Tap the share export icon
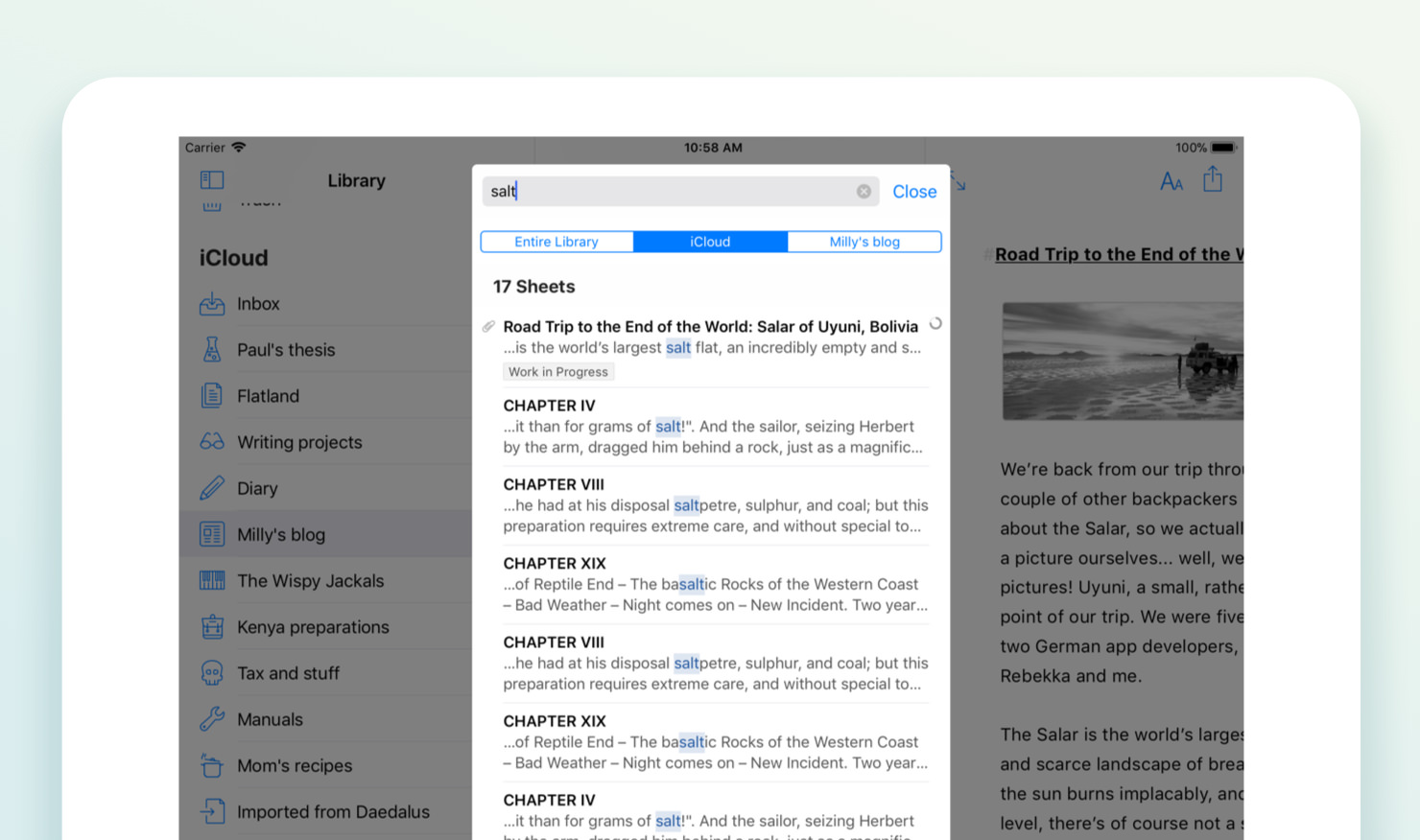1420x840 pixels. coord(1213,179)
